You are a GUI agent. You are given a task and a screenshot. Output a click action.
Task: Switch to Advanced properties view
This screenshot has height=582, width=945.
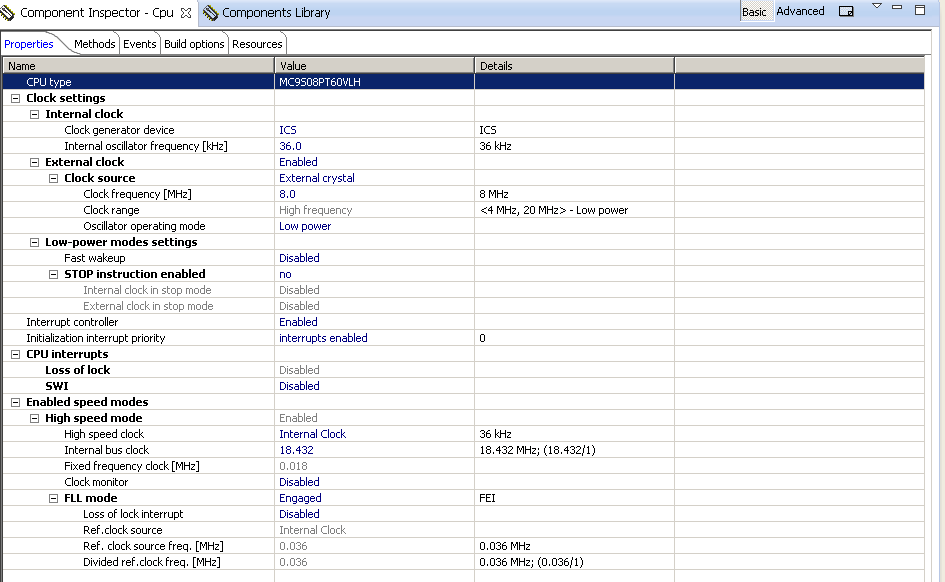pos(799,11)
